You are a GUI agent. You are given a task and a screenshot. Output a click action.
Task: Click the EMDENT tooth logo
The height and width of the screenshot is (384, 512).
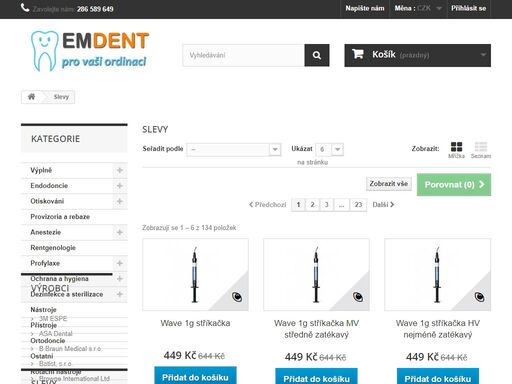click(x=89, y=51)
